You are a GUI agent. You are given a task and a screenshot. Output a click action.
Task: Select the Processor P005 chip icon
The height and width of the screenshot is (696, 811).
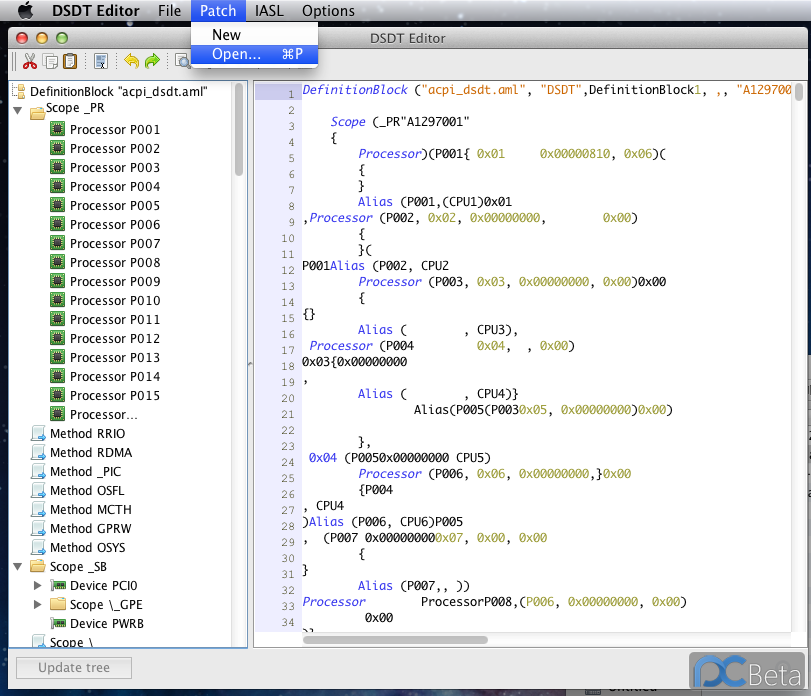tap(58, 206)
